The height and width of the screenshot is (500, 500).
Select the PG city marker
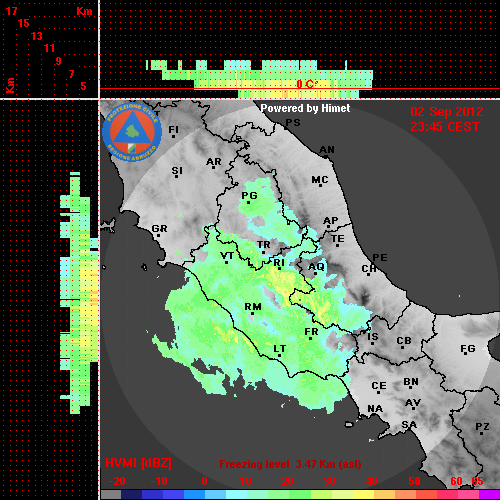(248, 202)
